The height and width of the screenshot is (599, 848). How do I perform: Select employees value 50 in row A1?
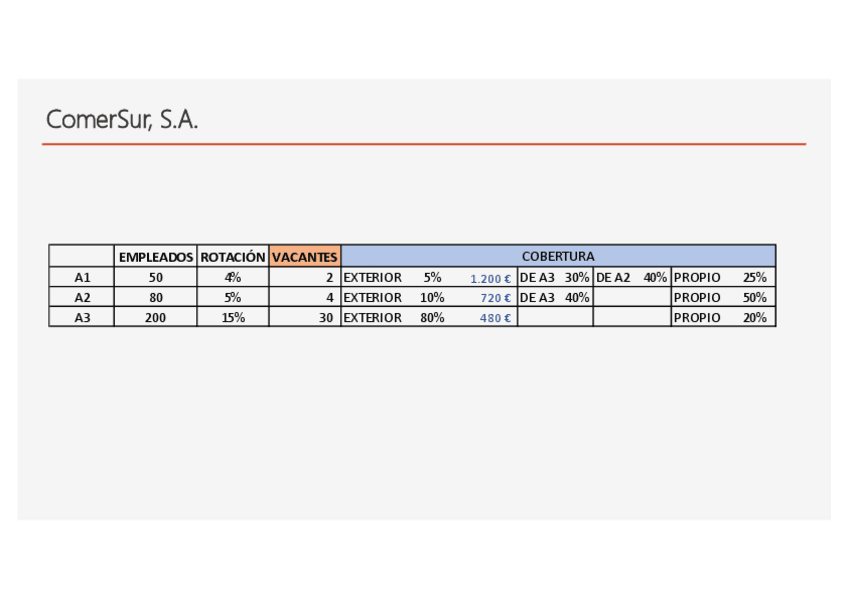click(156, 277)
